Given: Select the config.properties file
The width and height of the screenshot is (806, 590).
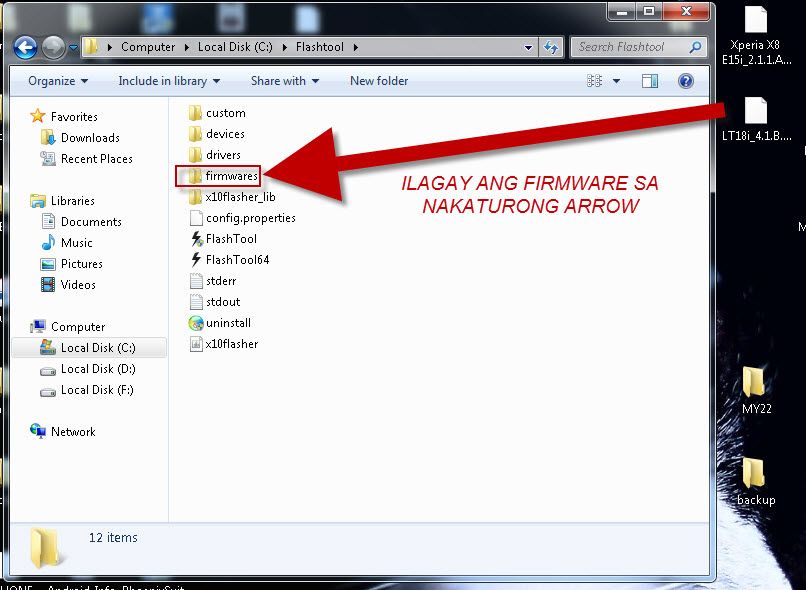Looking at the screenshot, I should [242, 218].
